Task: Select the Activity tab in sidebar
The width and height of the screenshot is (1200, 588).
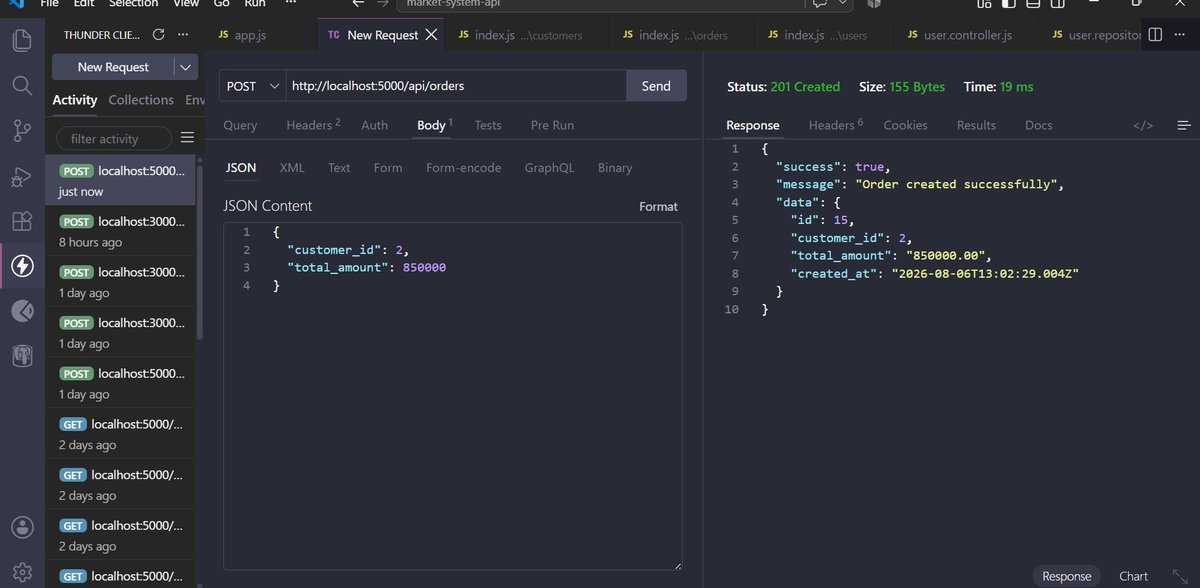Action: [75, 100]
